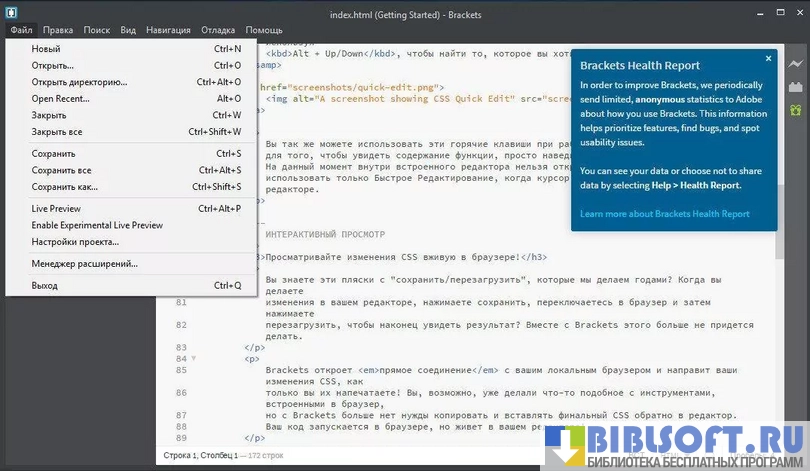Click the green update notification gift icon
The height and width of the screenshot is (471, 810).
click(796, 110)
